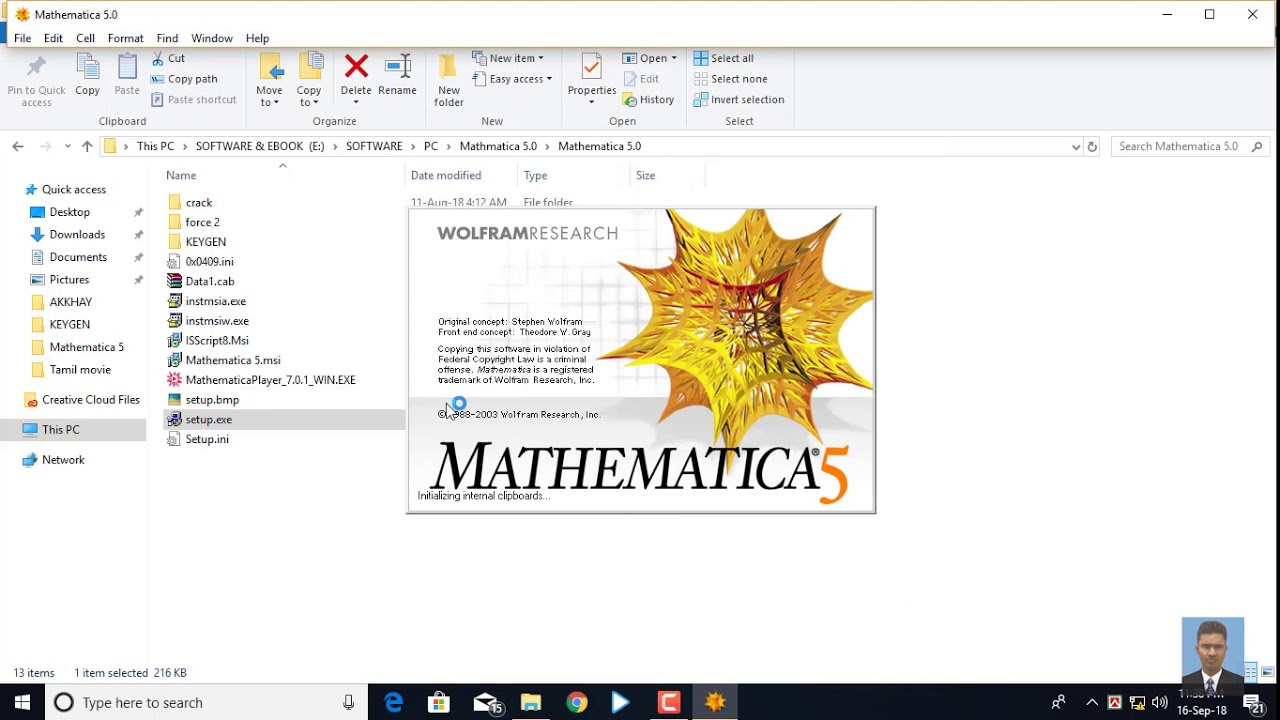Click the Refresh button by address bar
The width and height of the screenshot is (1280, 720).
click(x=1092, y=146)
